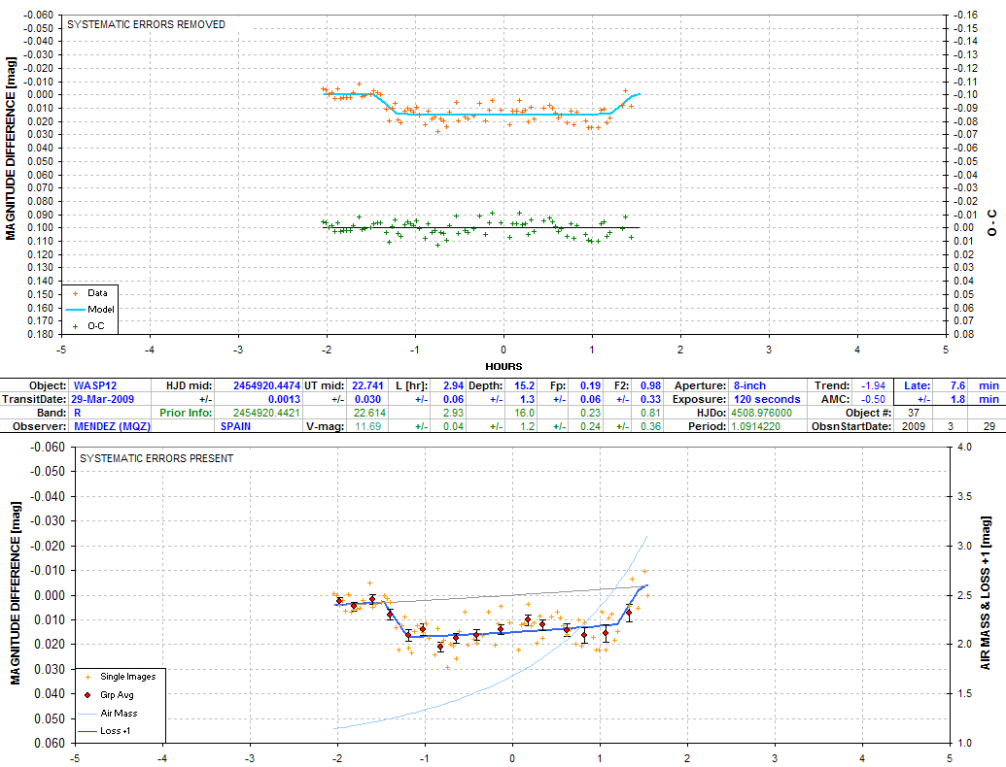Select the prior UT value '22.614'

(x=368, y=413)
